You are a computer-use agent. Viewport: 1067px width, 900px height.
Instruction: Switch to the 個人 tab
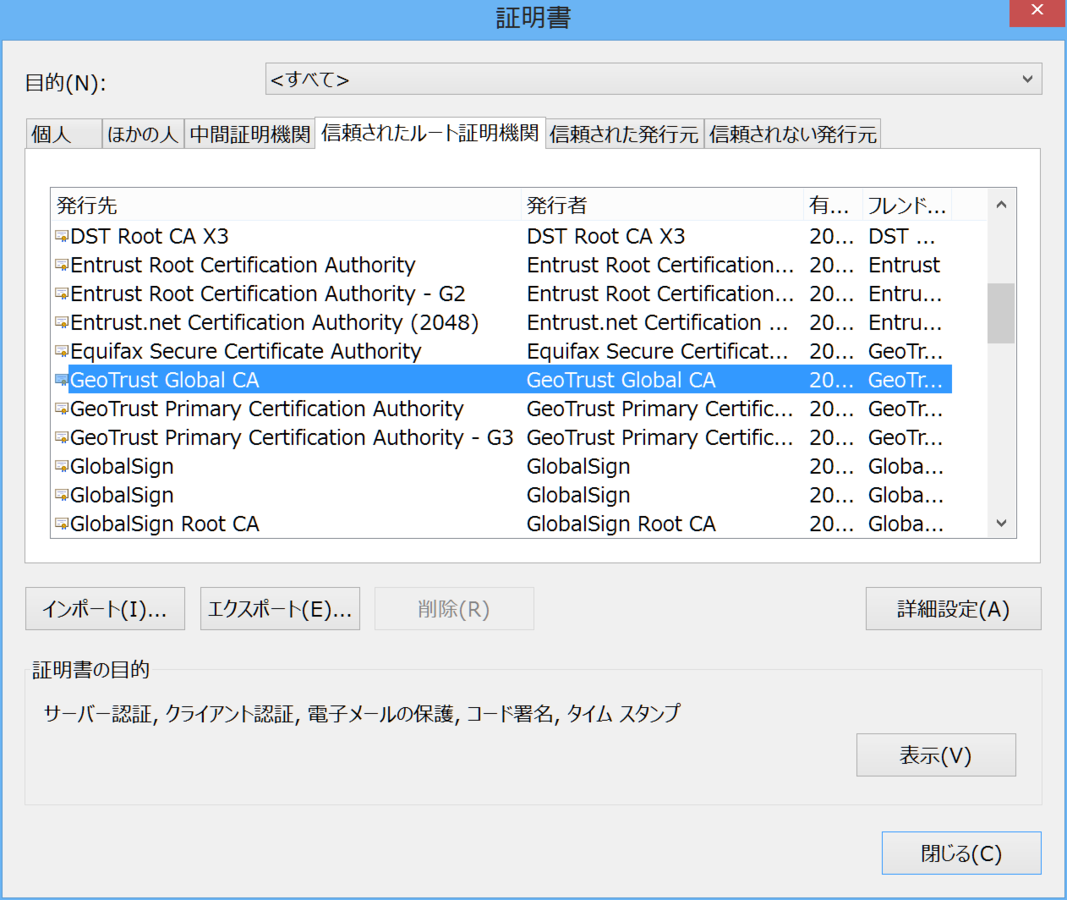pyautogui.click(x=63, y=134)
